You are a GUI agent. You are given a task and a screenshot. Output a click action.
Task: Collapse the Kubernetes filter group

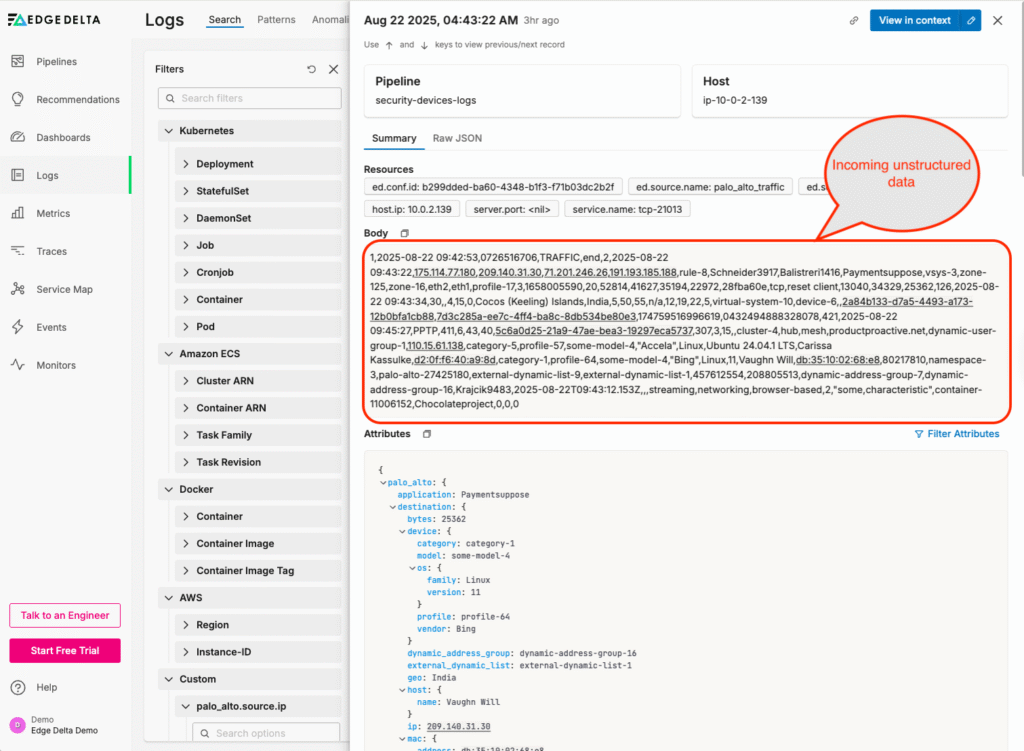point(166,131)
